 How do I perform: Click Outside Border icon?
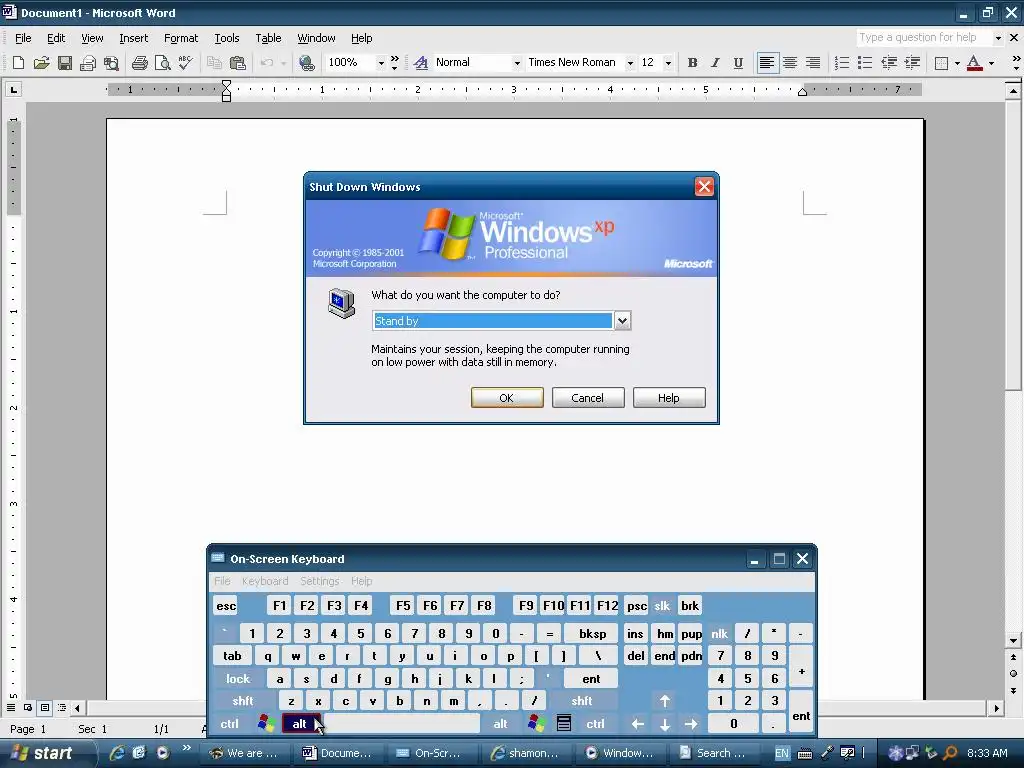tap(941, 63)
